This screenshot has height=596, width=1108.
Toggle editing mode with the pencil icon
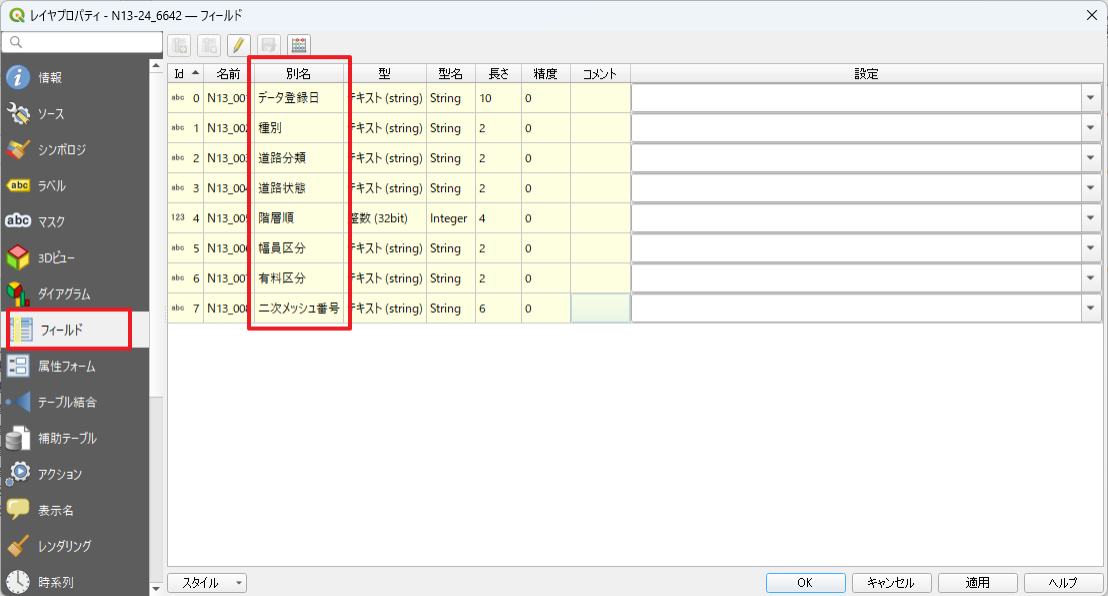pyautogui.click(x=238, y=45)
